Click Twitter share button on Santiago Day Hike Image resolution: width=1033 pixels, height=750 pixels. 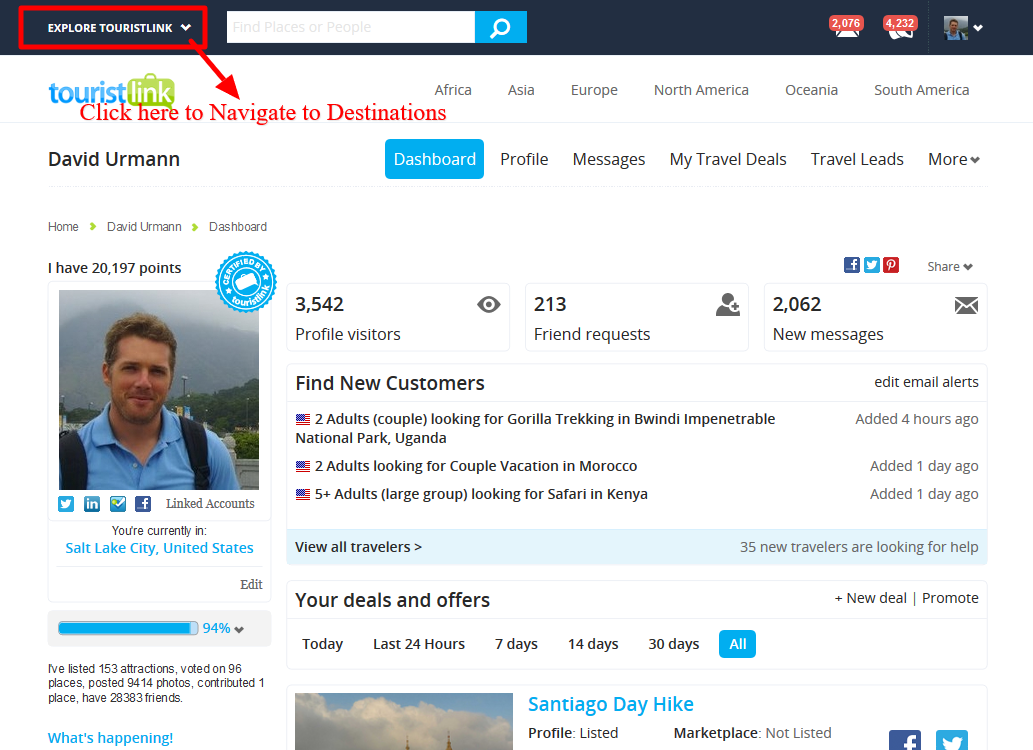tap(952, 740)
